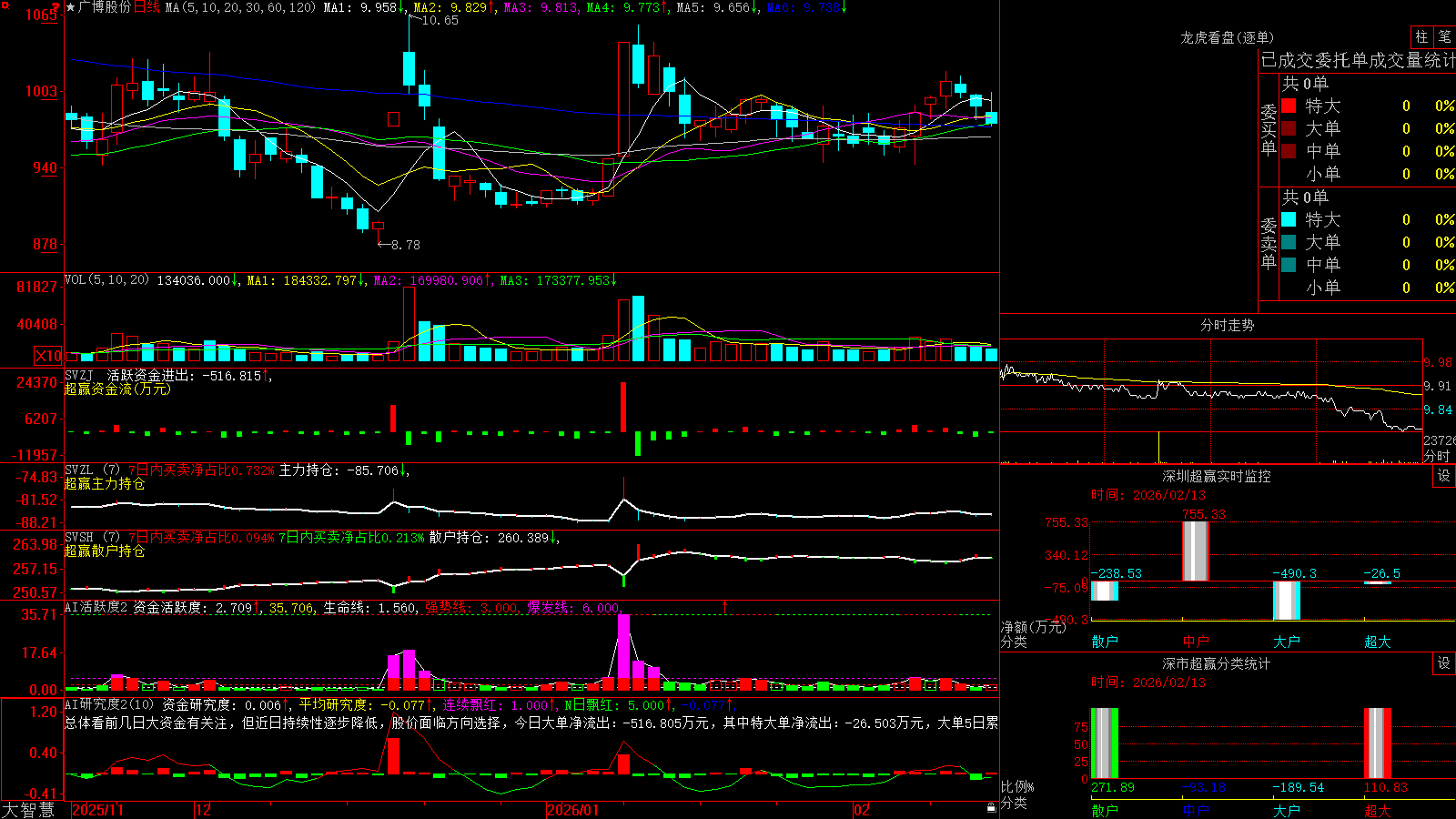Open 设 settings for 深市超赢分类统计
Screen dimensions: 1456x819
(1444, 663)
